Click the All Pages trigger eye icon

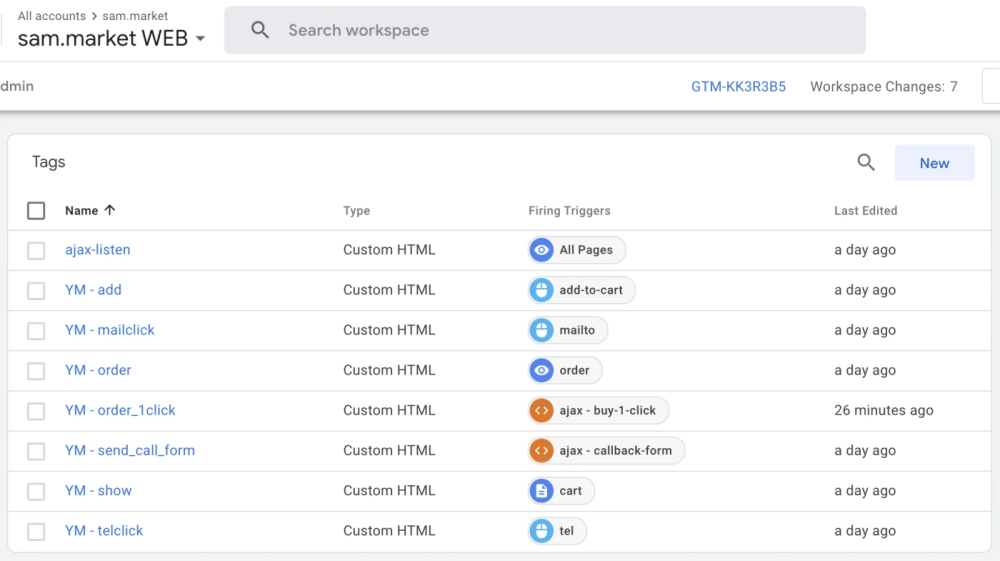click(542, 250)
